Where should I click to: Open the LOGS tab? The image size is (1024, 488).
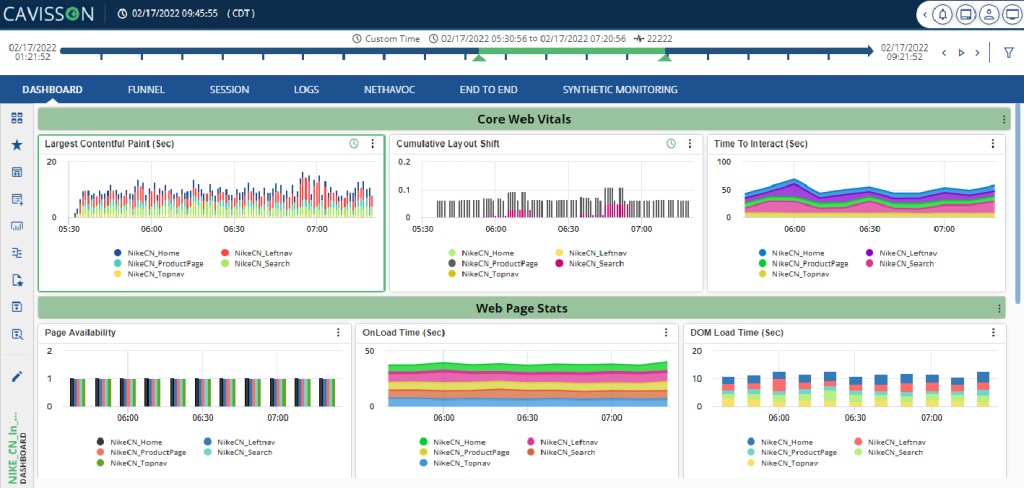pyautogui.click(x=306, y=89)
